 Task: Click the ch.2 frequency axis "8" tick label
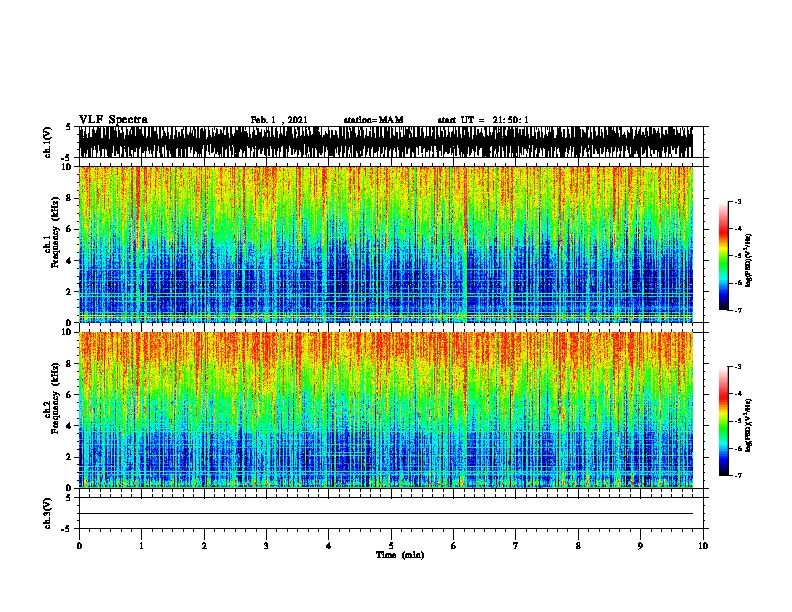pos(69,364)
